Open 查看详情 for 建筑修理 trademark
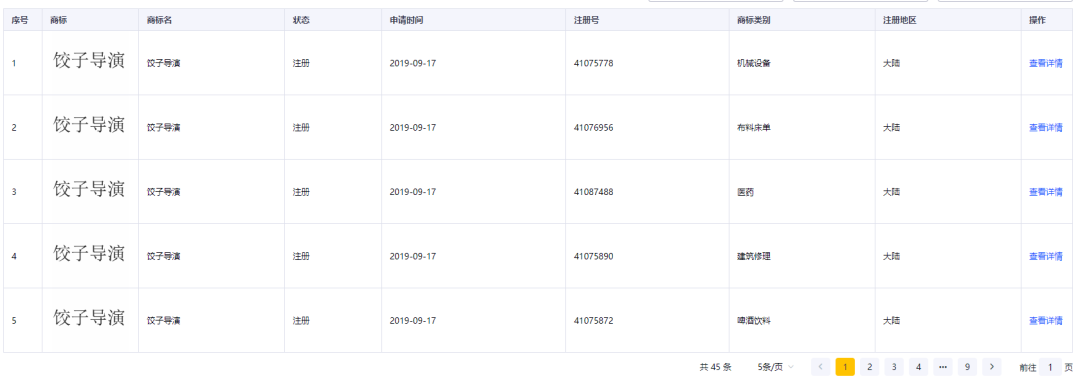This screenshot has width=1080, height=381. [x=1046, y=256]
